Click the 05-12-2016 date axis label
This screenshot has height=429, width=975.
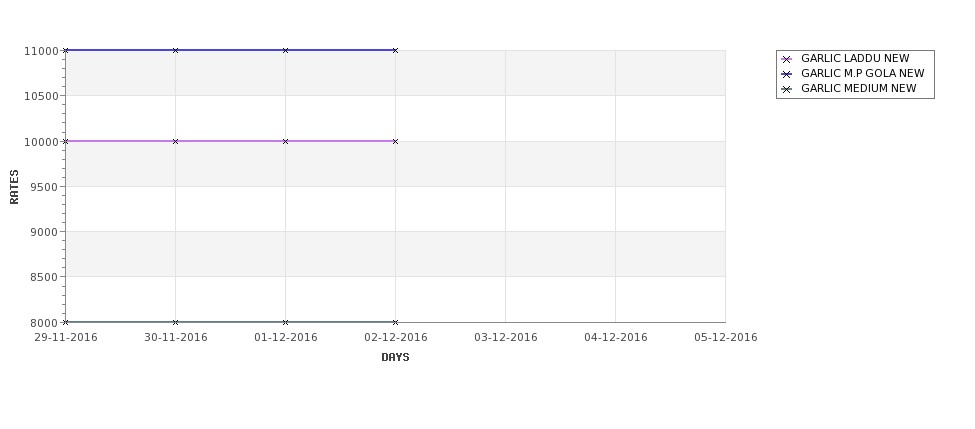point(726,338)
